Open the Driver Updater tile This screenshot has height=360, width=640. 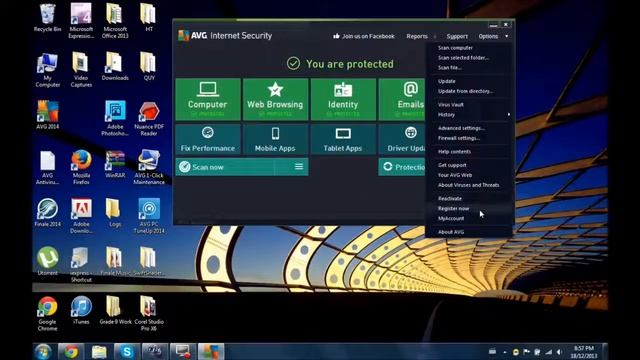(x=402, y=140)
